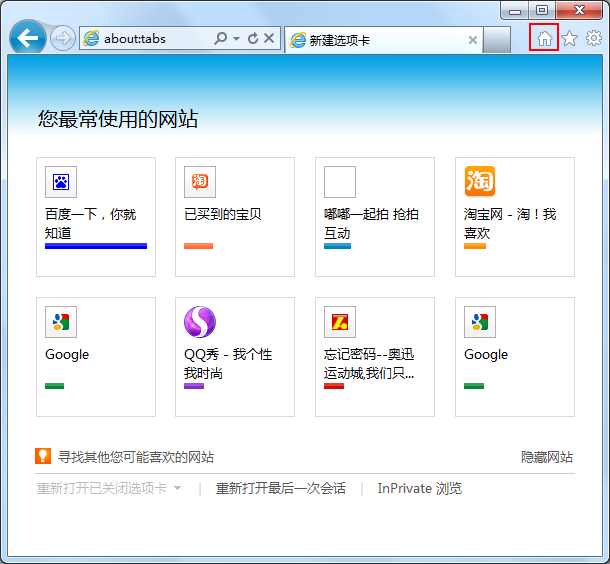
Task: Close the 新建选项卡 tab
Action: click(x=473, y=40)
